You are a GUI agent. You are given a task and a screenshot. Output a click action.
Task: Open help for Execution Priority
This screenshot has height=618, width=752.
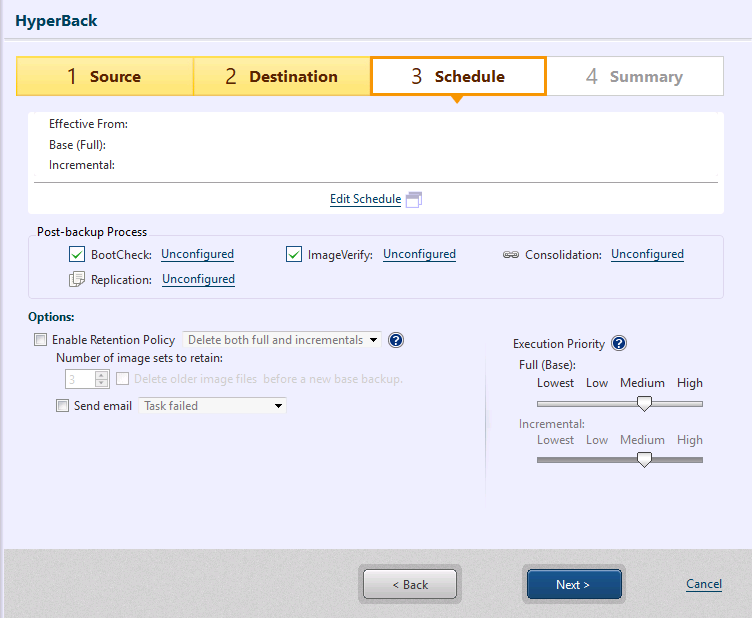619,344
